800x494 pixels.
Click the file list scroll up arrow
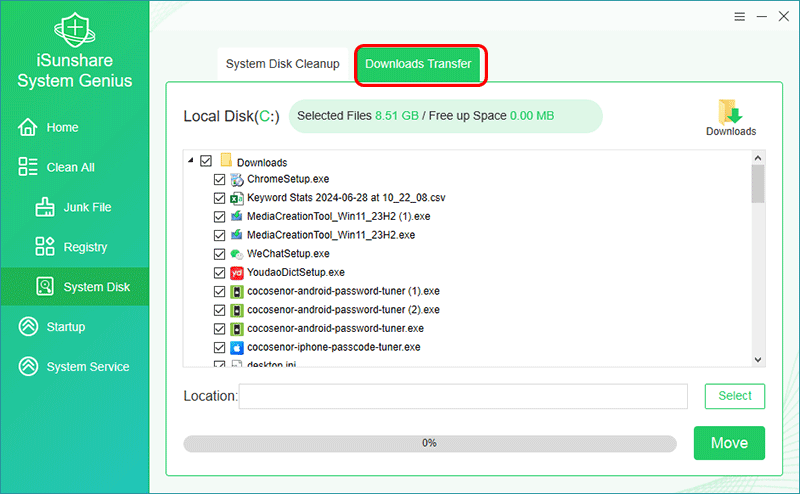pyautogui.click(x=758, y=158)
